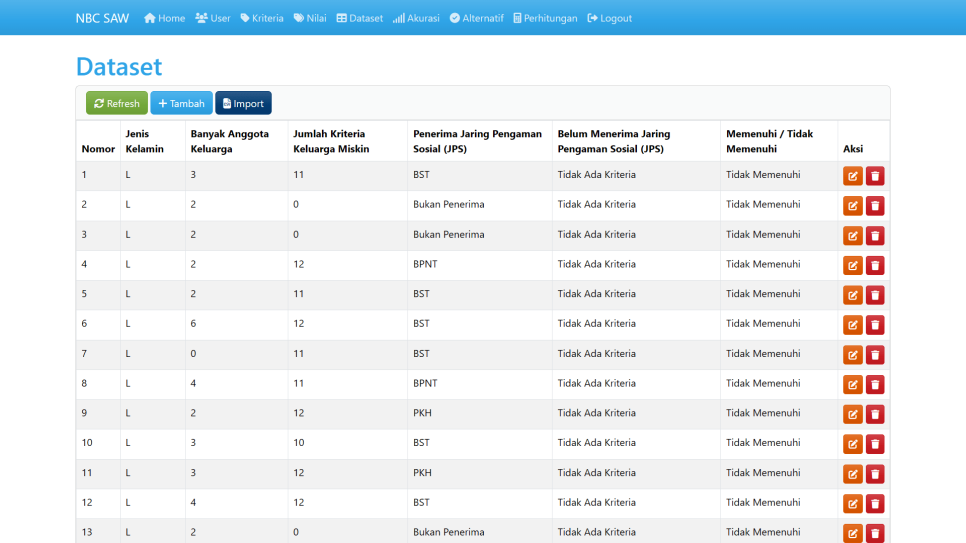Go to the Kriteria menu item
Viewport: 966px width, 543px height.
click(x=262, y=18)
